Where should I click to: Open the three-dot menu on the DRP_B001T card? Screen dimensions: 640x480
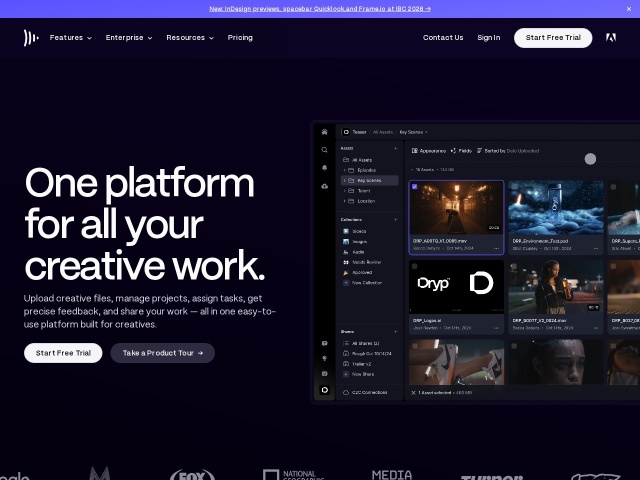click(x=596, y=328)
